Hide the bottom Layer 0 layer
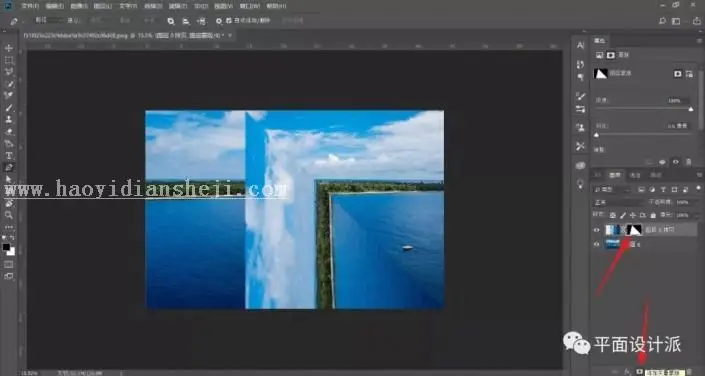The height and width of the screenshot is (376, 705). pos(597,244)
